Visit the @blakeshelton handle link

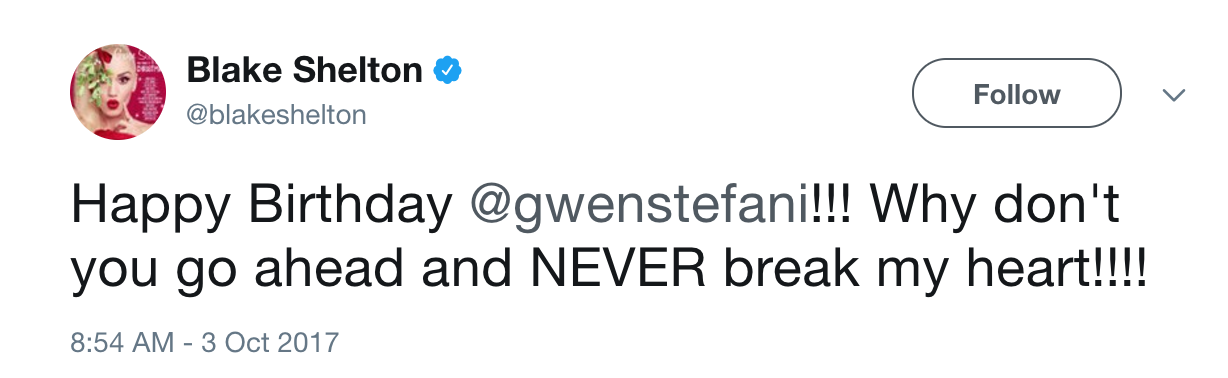tap(277, 116)
